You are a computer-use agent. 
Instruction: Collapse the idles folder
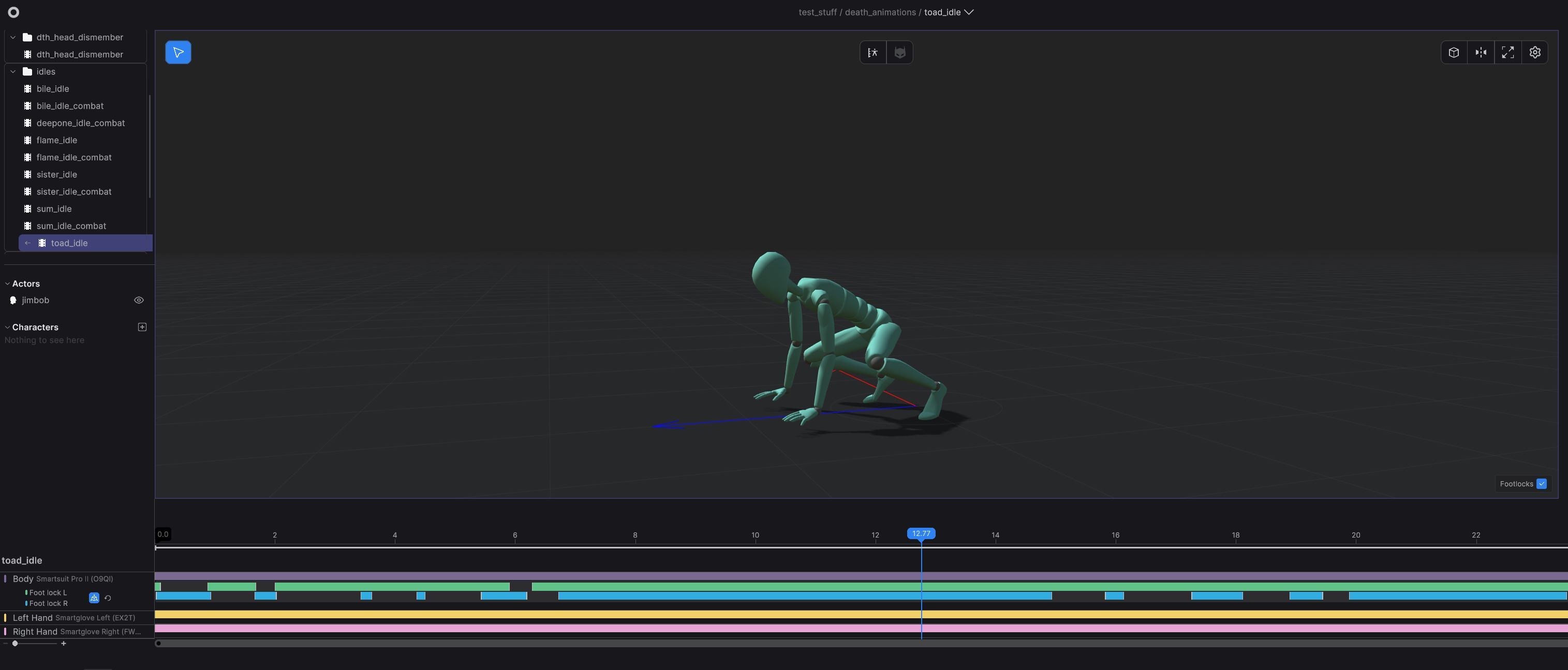click(13, 71)
